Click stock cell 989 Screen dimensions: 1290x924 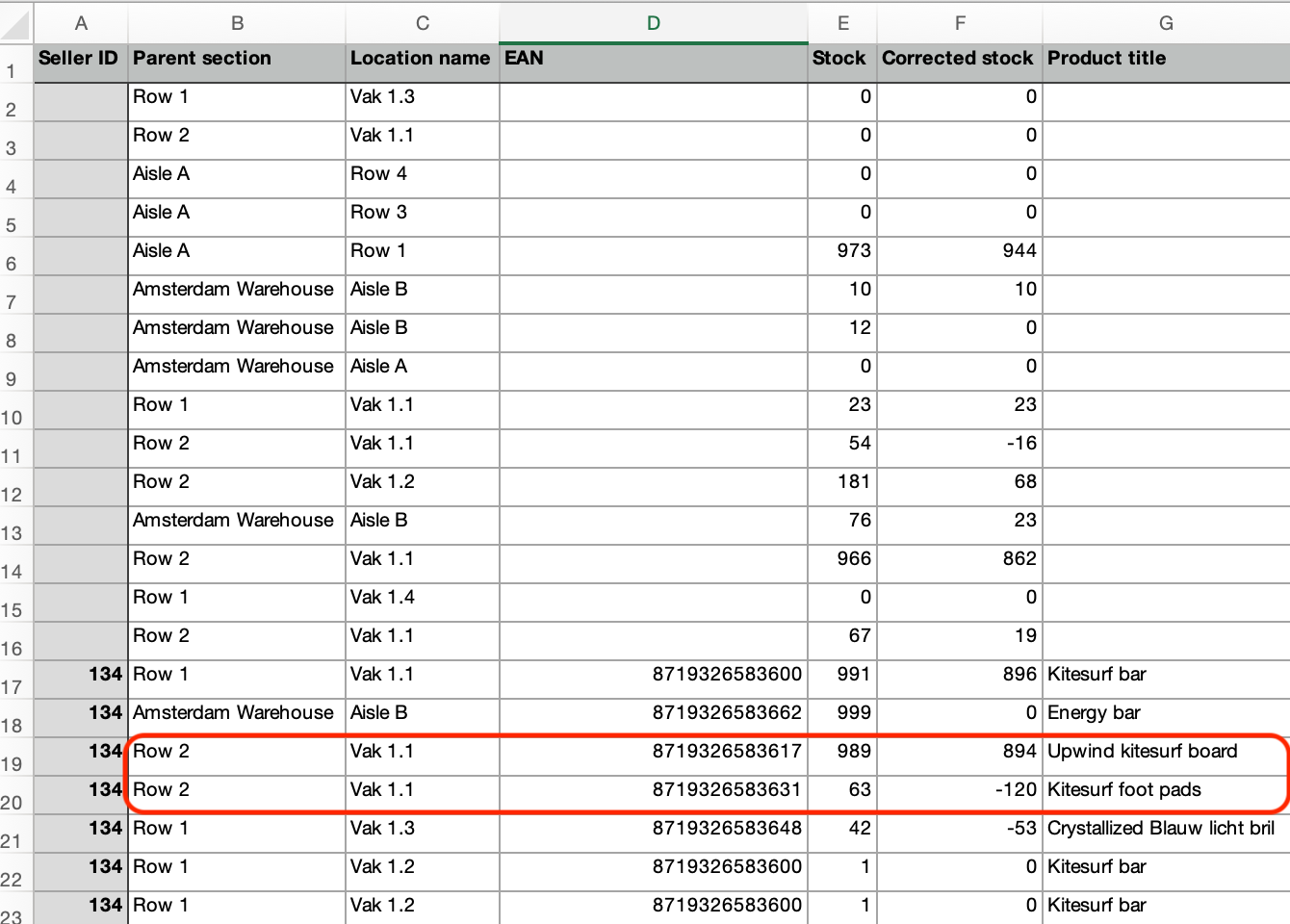click(842, 757)
